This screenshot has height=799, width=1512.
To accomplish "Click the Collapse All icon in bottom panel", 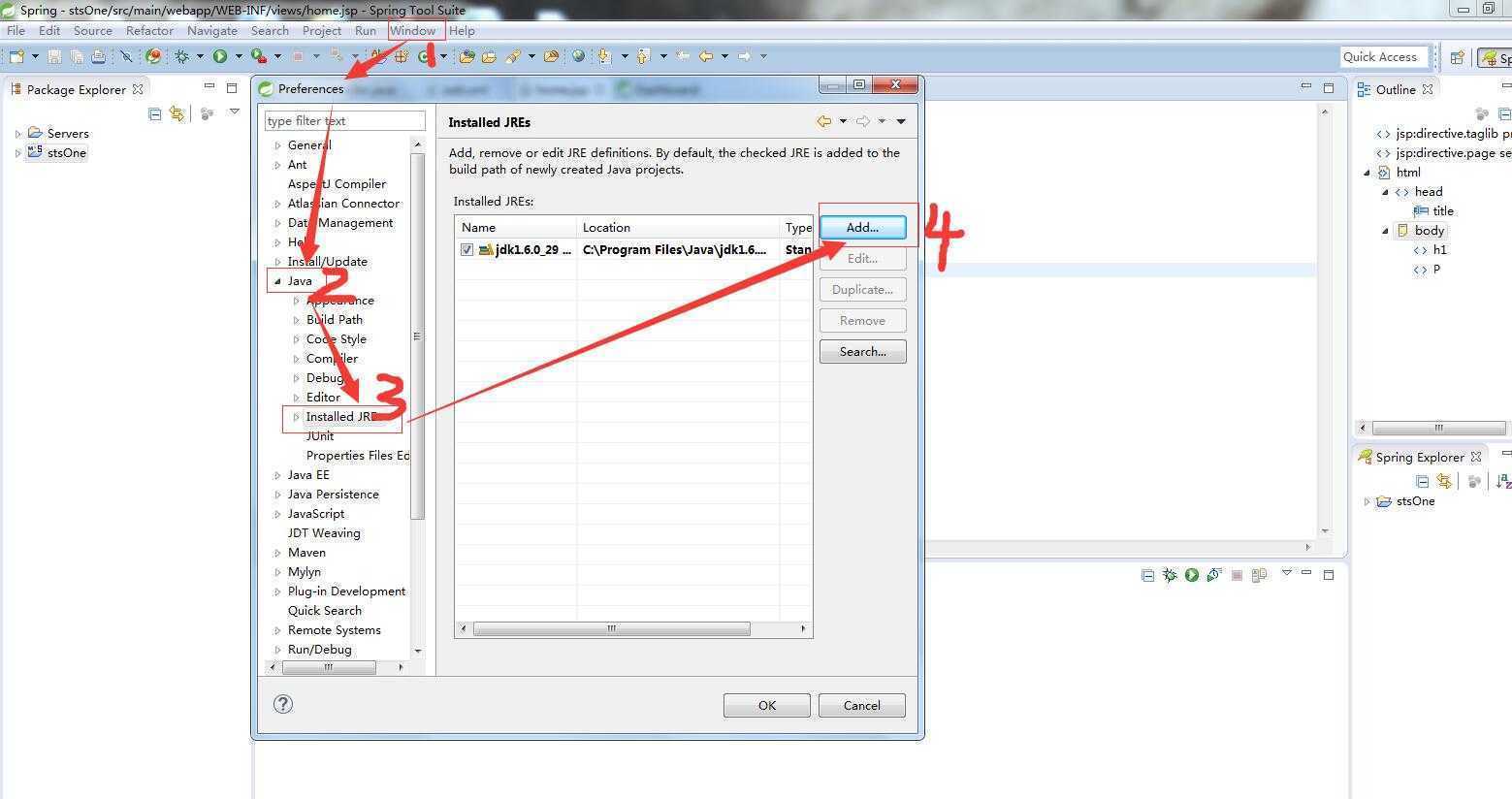I will tap(1148, 575).
